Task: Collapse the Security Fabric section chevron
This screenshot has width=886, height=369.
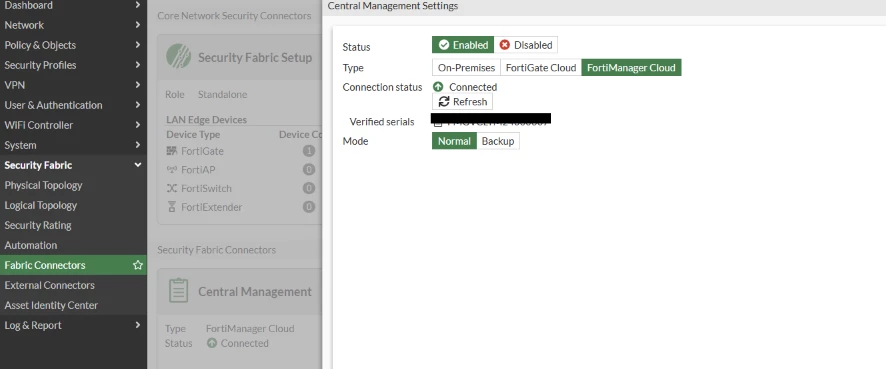Action: 137,165
